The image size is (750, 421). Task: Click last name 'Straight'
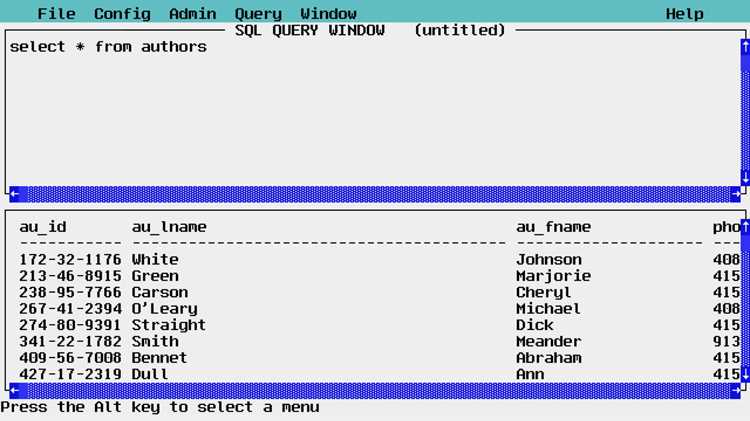pos(169,325)
